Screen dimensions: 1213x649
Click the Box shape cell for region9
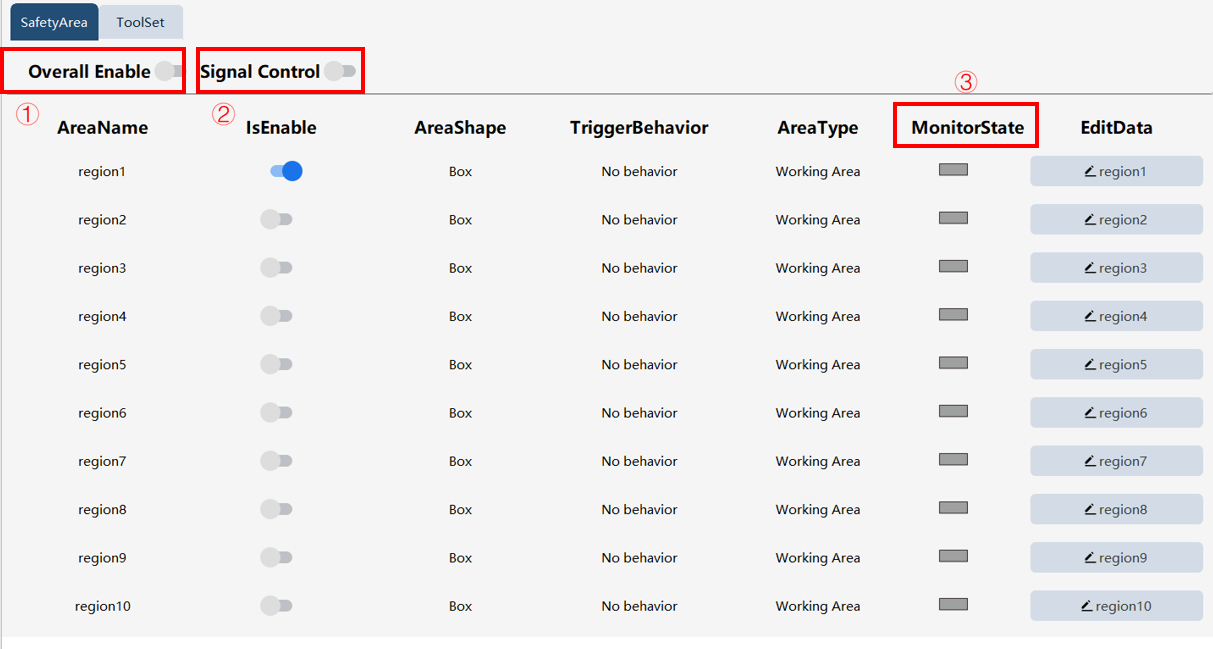tap(460, 557)
